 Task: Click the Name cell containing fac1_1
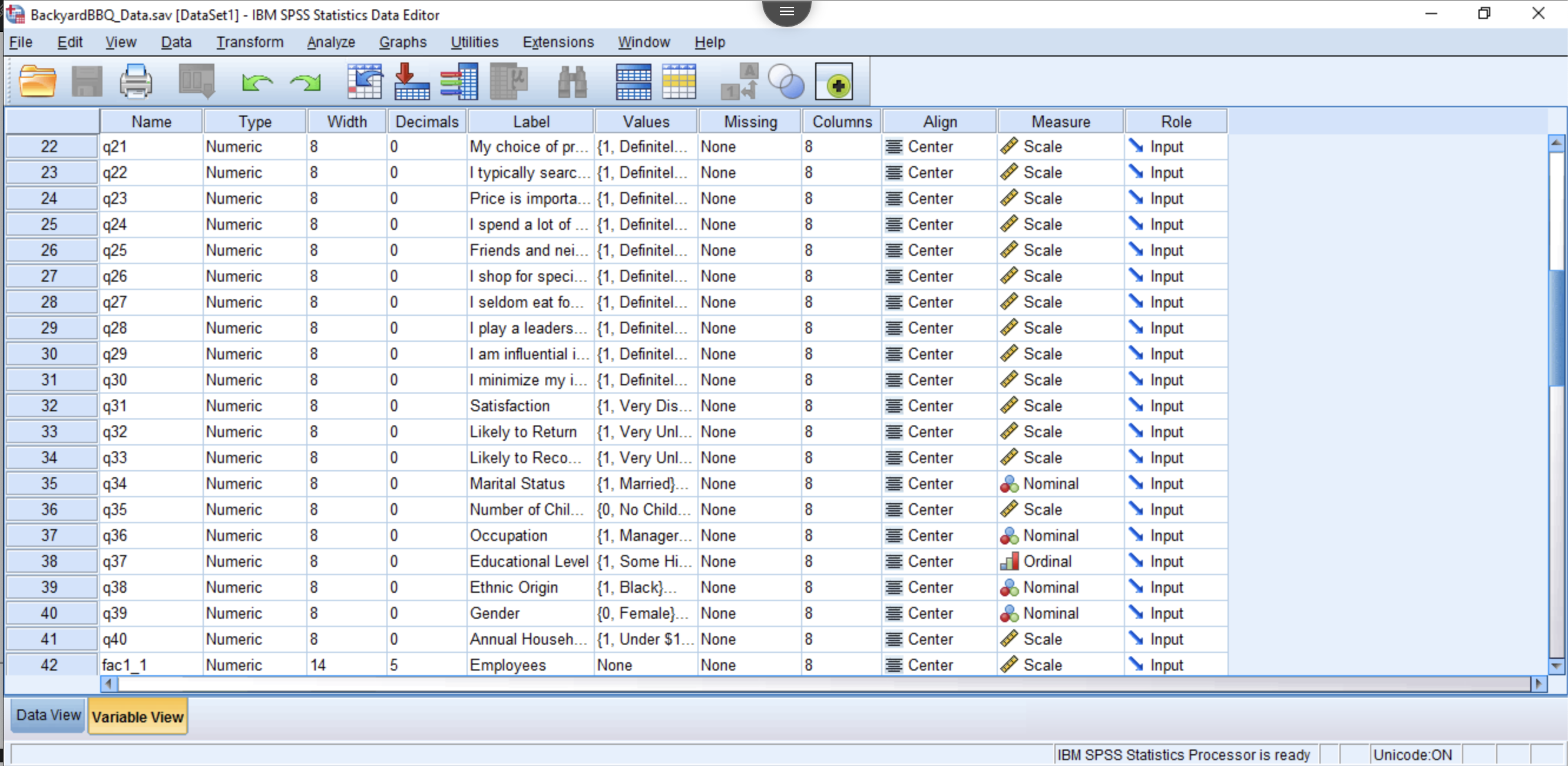click(x=151, y=664)
